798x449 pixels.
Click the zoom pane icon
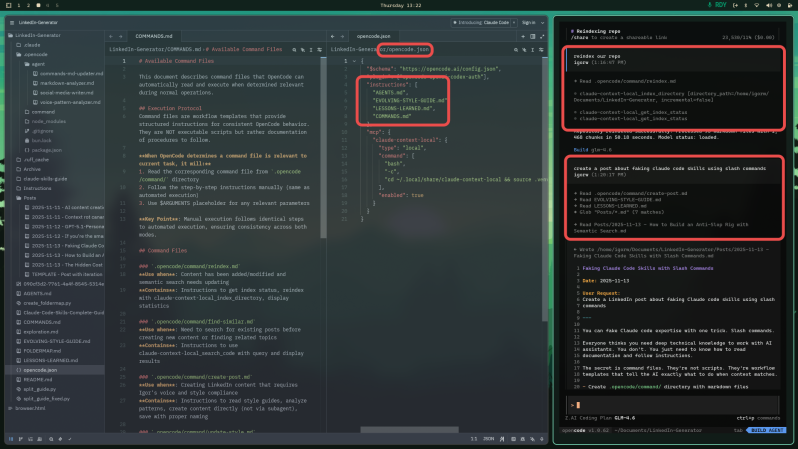[x=542, y=36]
